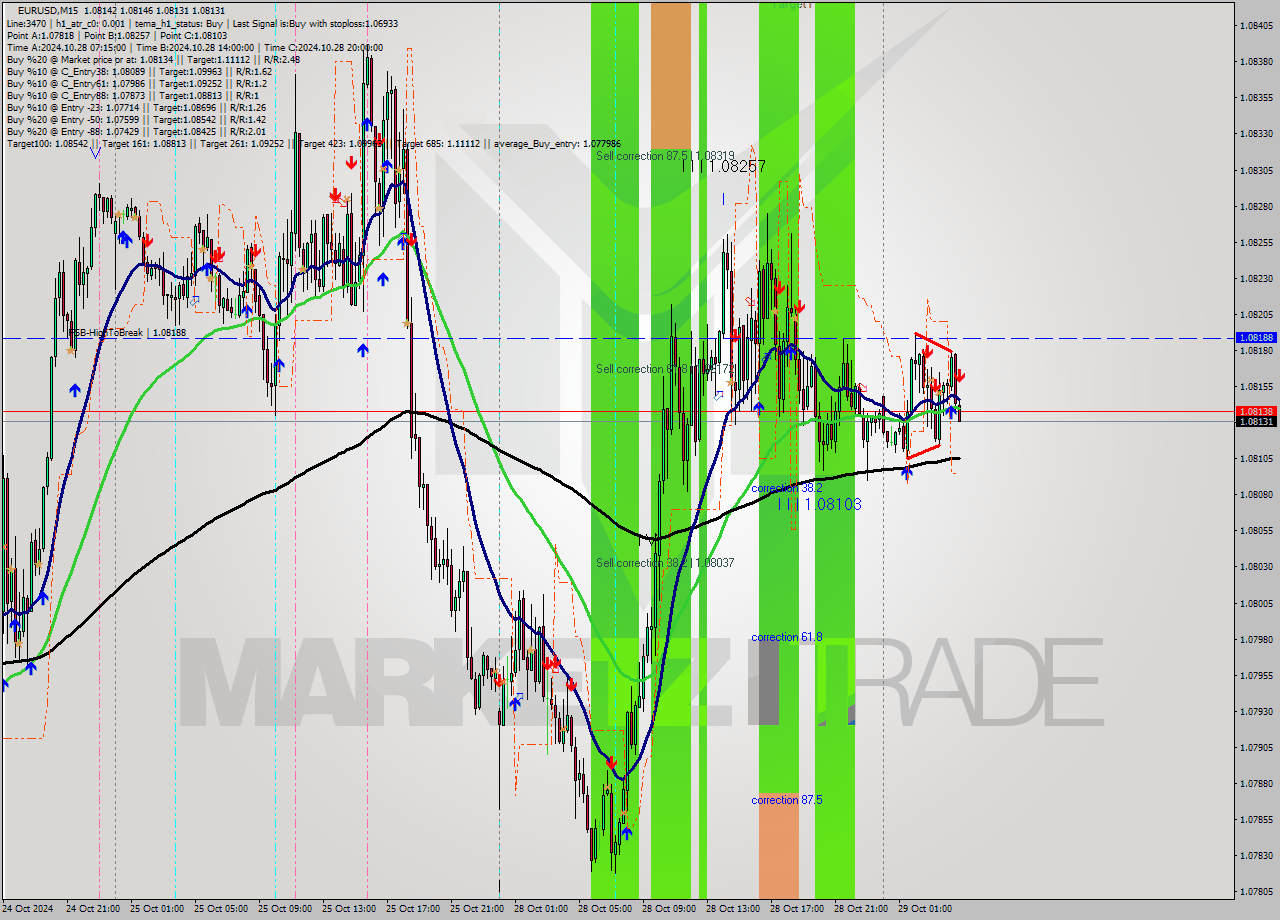Viewport: 1280px width, 920px height.
Task: Click the 'Sell correction 61.8' label
Action: [x=665, y=369]
